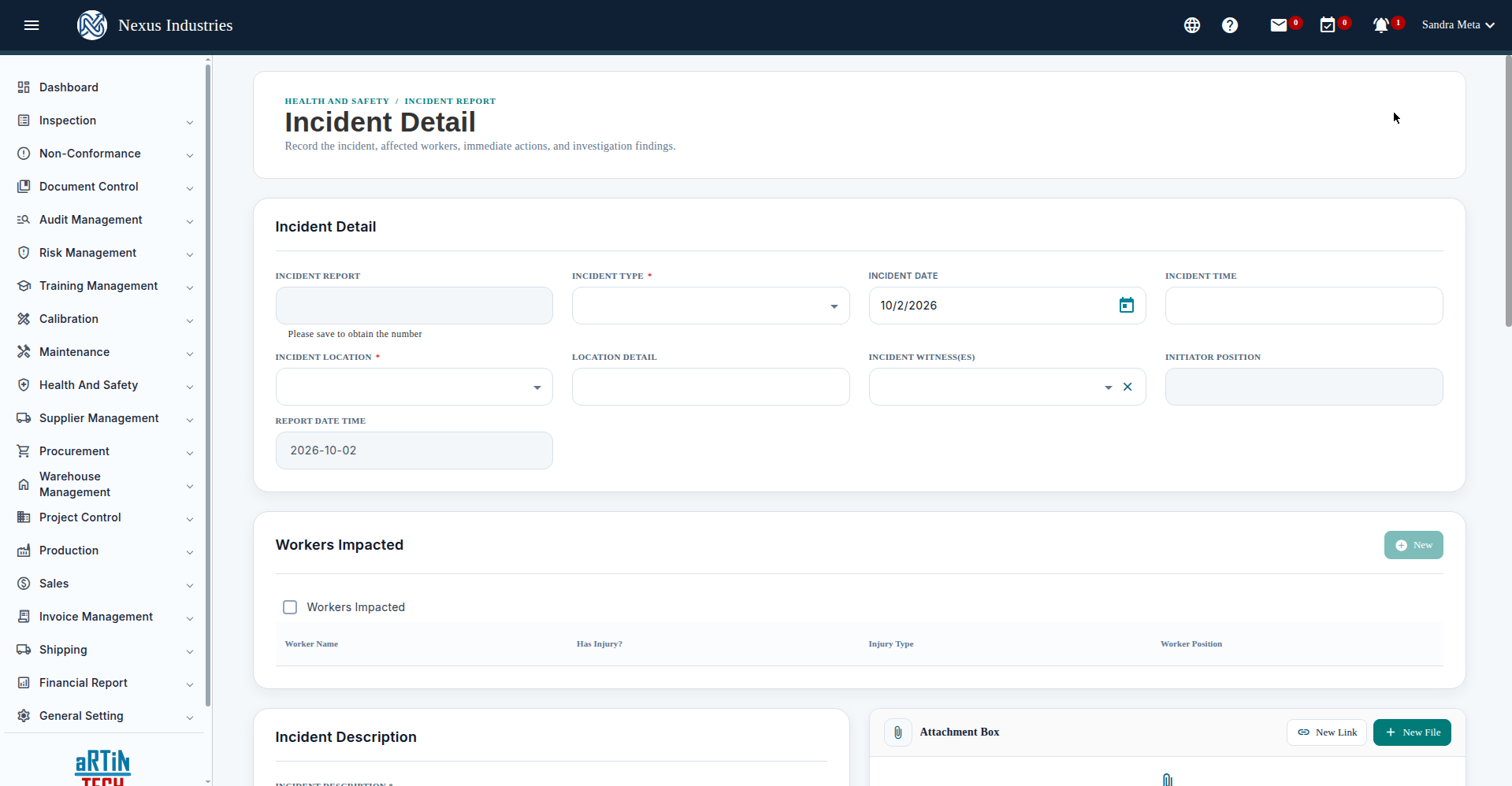Tick the Workers Impacted checkbox
This screenshot has height=786, width=1512.
pyautogui.click(x=290, y=607)
